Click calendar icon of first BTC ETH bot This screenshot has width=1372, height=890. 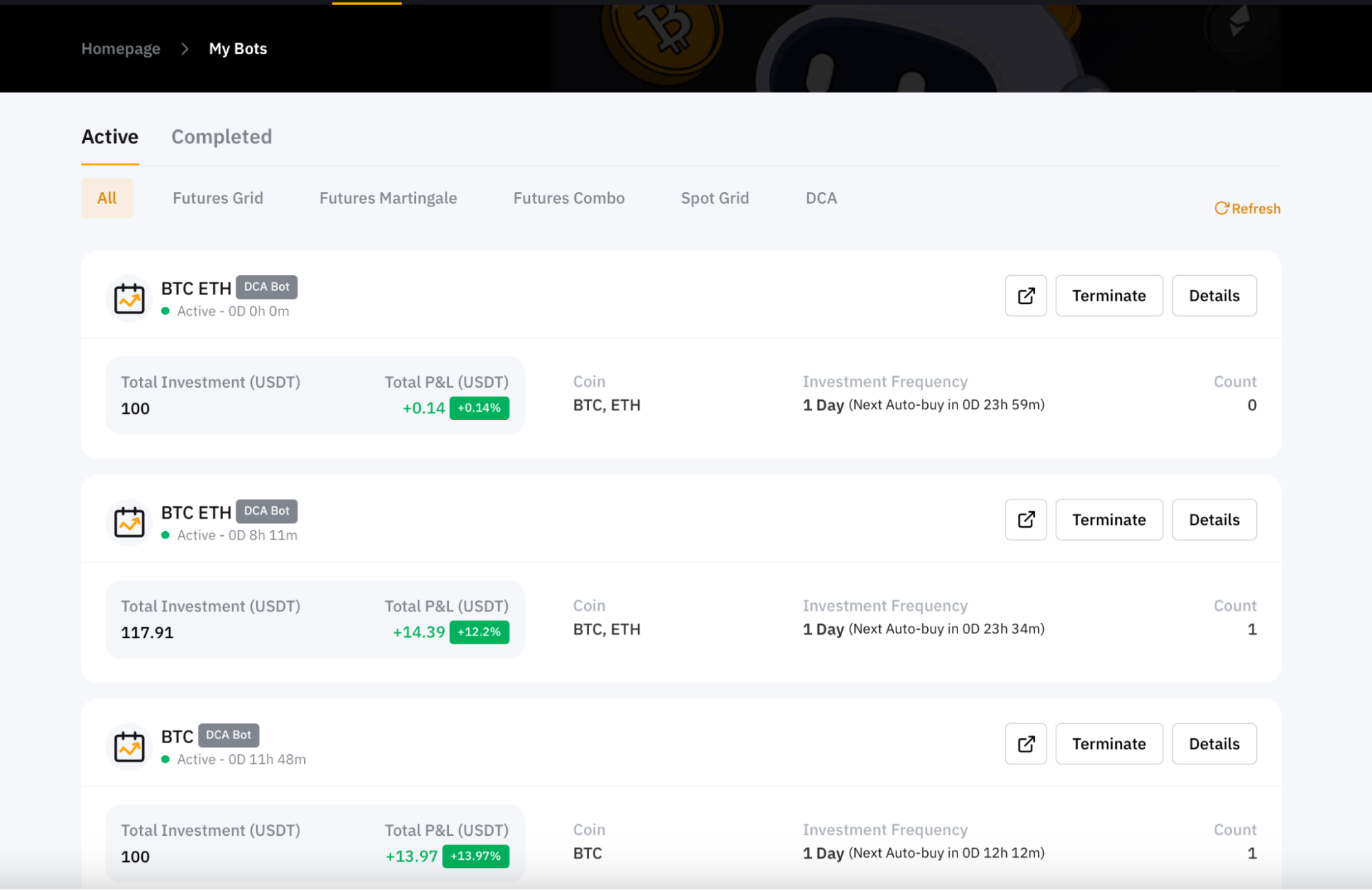pos(129,298)
